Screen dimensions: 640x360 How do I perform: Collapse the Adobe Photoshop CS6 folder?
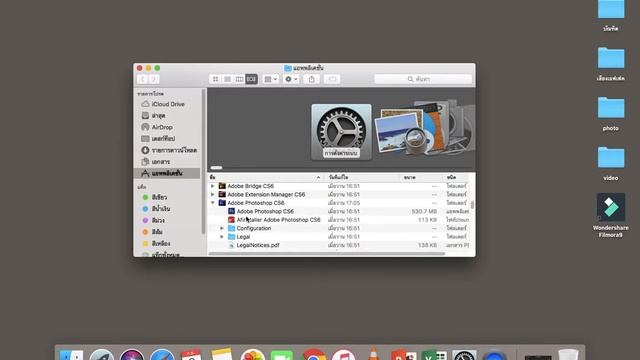point(212,203)
